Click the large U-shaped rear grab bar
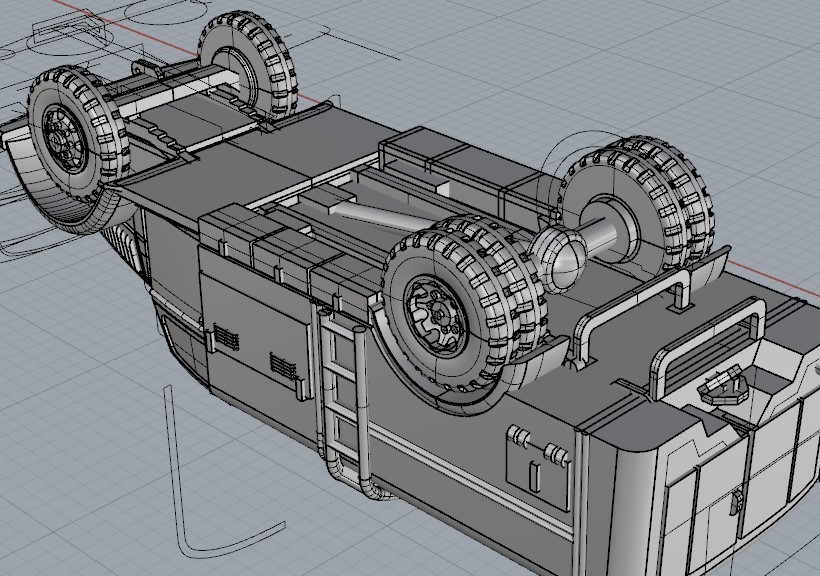The image size is (820, 576). pyautogui.click(x=708, y=328)
